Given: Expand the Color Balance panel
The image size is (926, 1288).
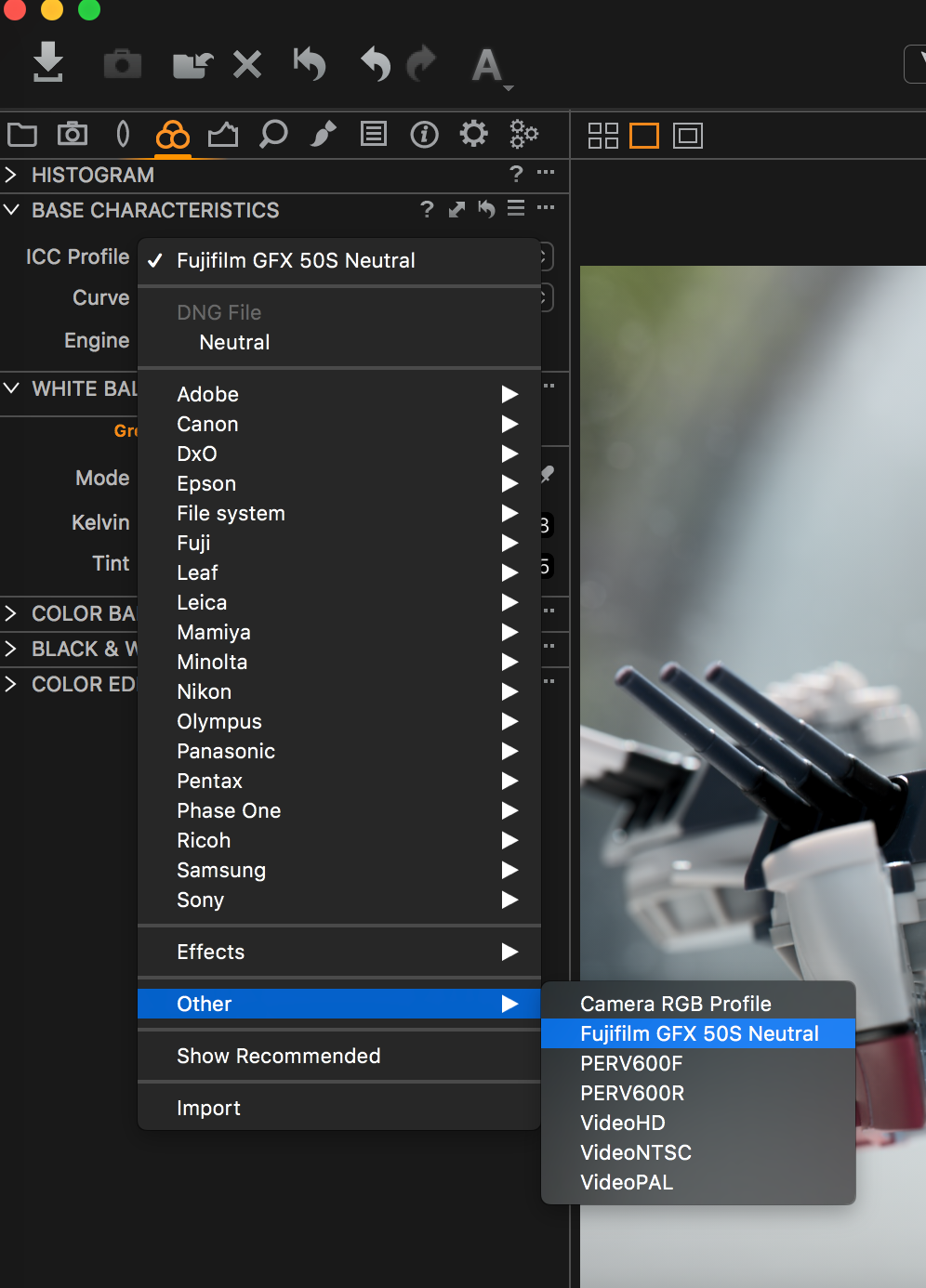Looking at the screenshot, I should coord(11,613).
